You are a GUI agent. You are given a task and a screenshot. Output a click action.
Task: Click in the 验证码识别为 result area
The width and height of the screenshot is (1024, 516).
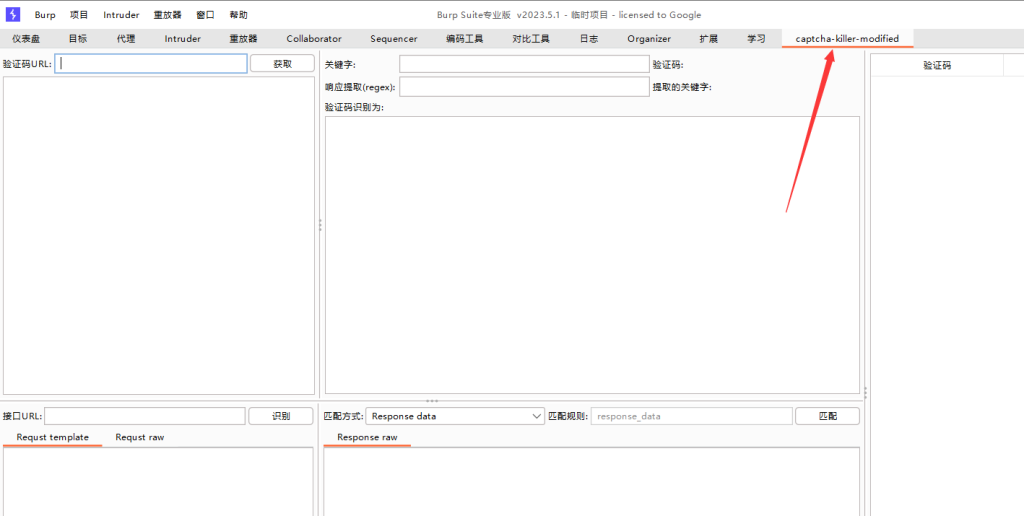tap(592, 255)
